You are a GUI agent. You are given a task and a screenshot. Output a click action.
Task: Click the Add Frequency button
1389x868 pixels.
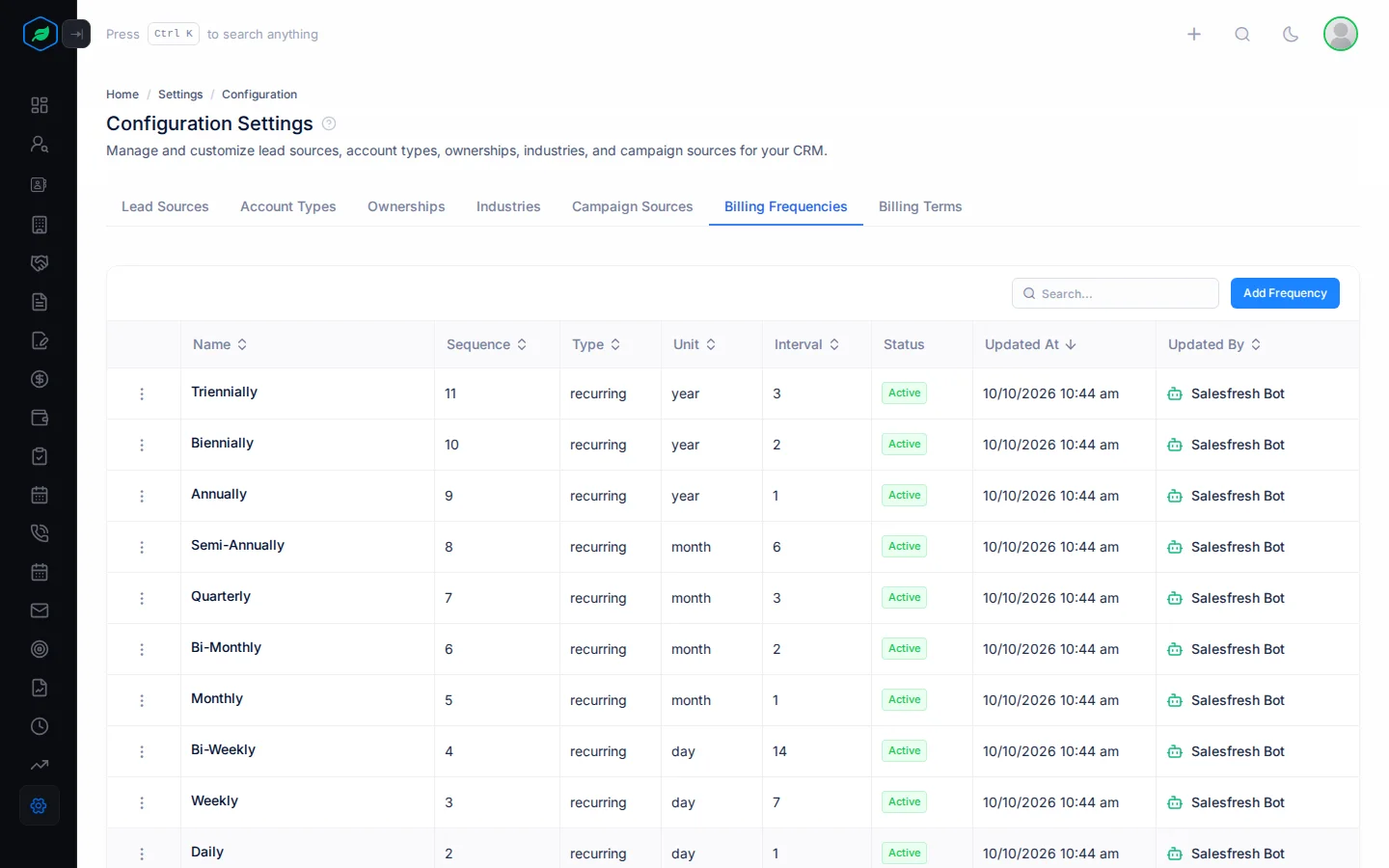(1285, 293)
